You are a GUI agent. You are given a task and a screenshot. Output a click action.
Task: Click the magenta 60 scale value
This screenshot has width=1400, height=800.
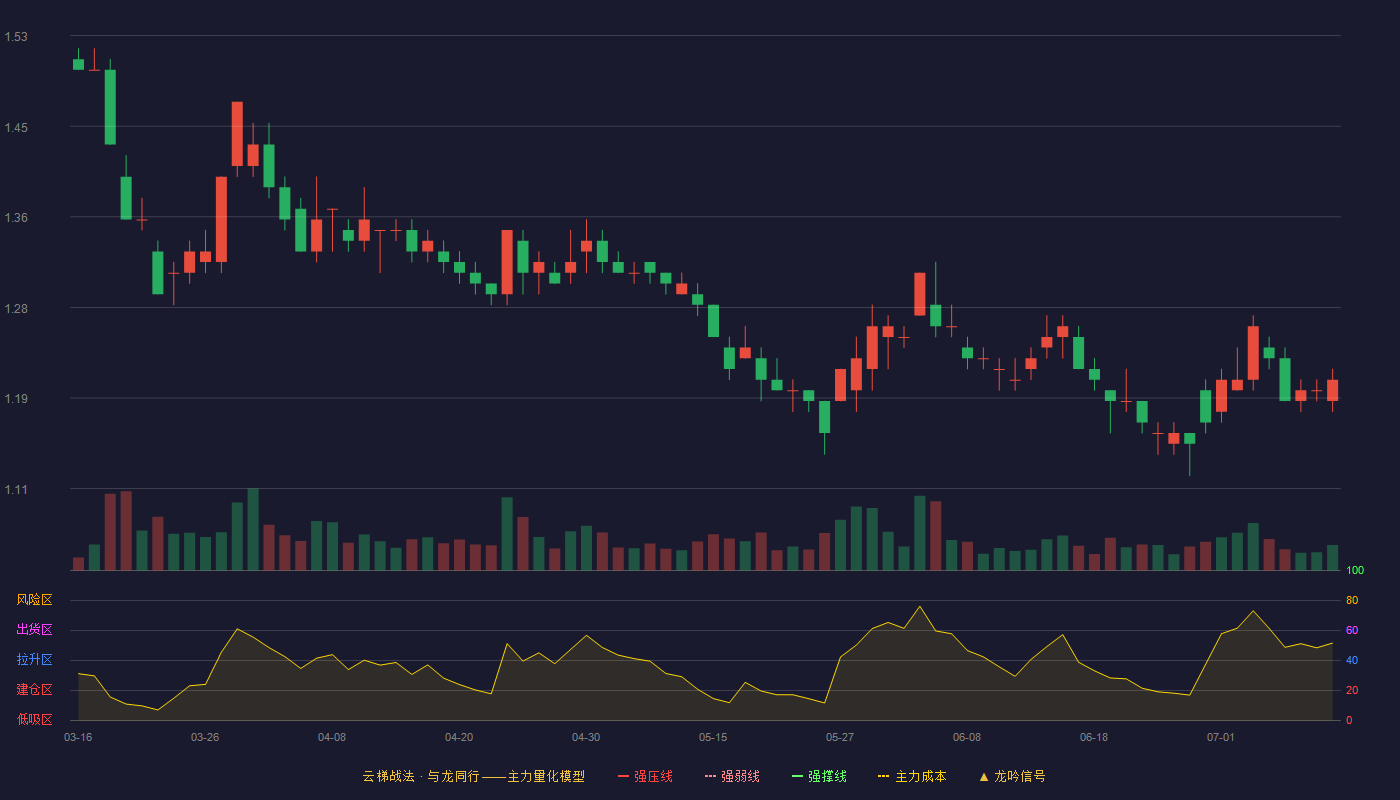tap(1352, 630)
